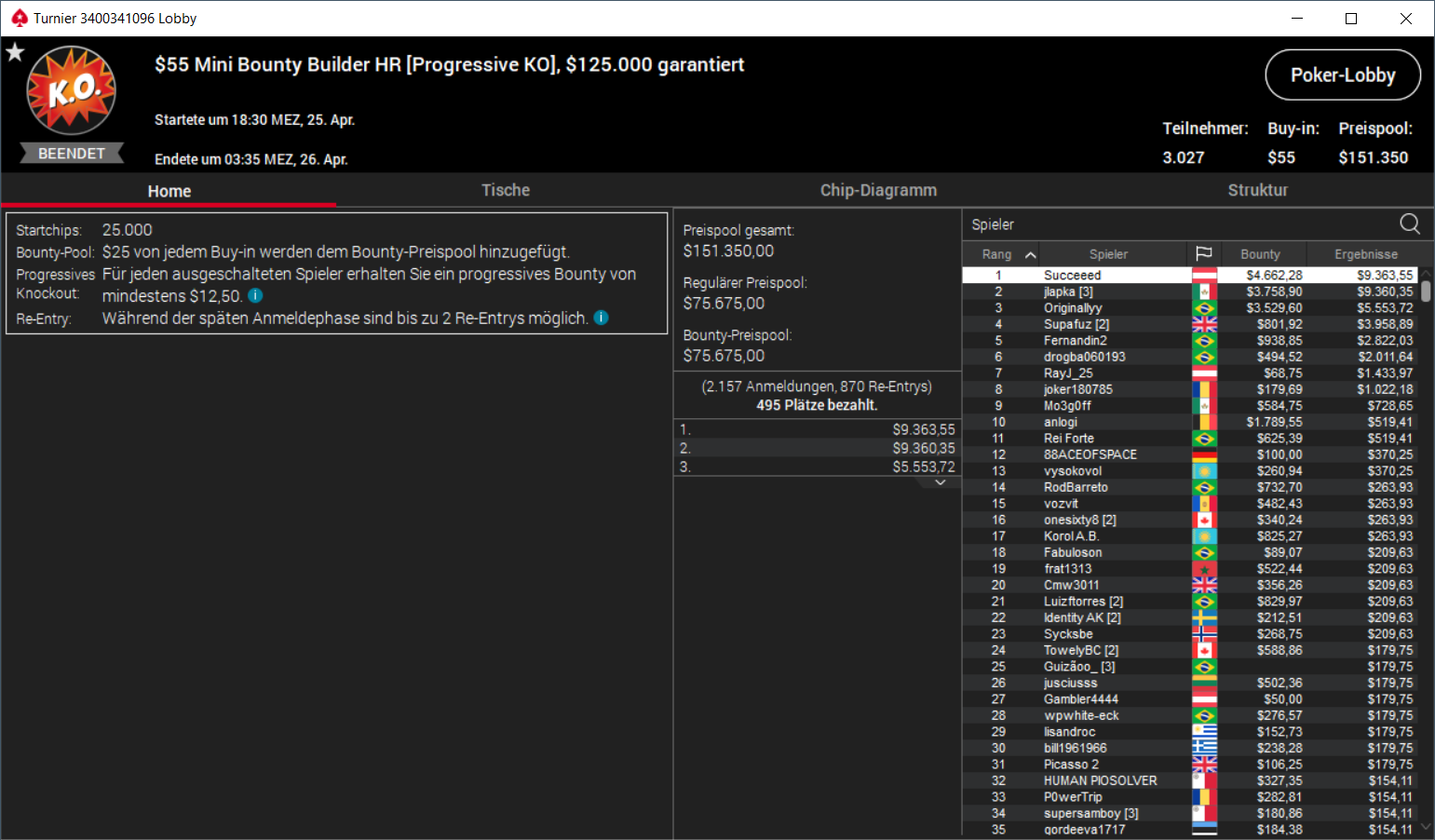Click the Poker-Lobby button
Viewport: 1435px width, 840px height.
[1343, 75]
